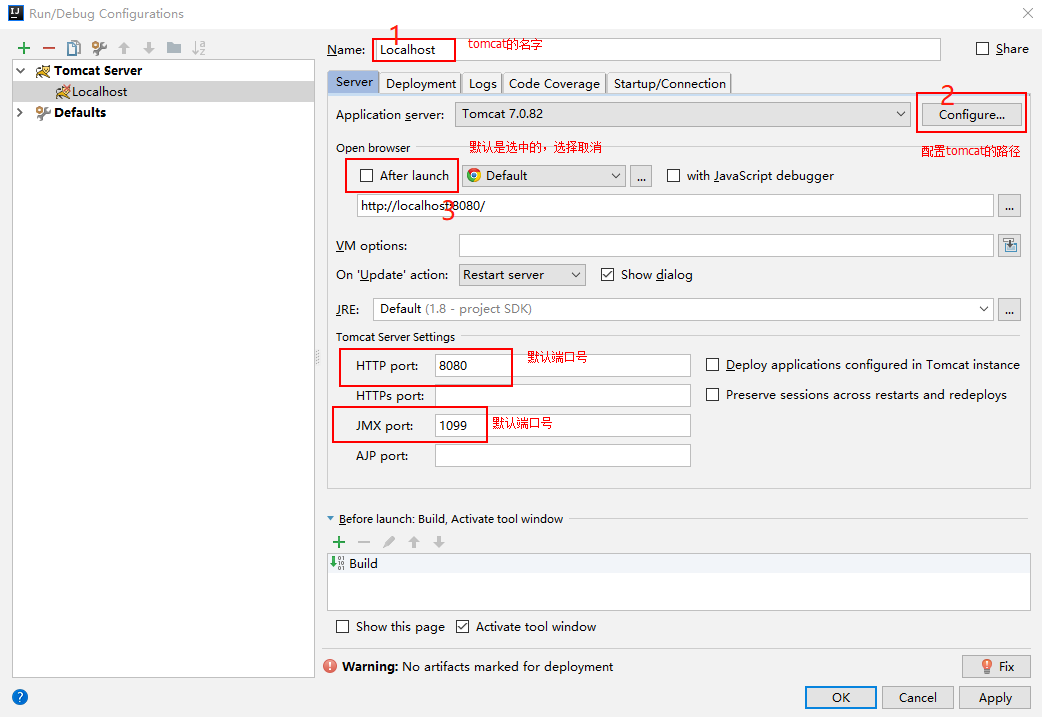This screenshot has height=717, width=1042.
Task: Switch to the Deployment tab
Action: point(421,84)
